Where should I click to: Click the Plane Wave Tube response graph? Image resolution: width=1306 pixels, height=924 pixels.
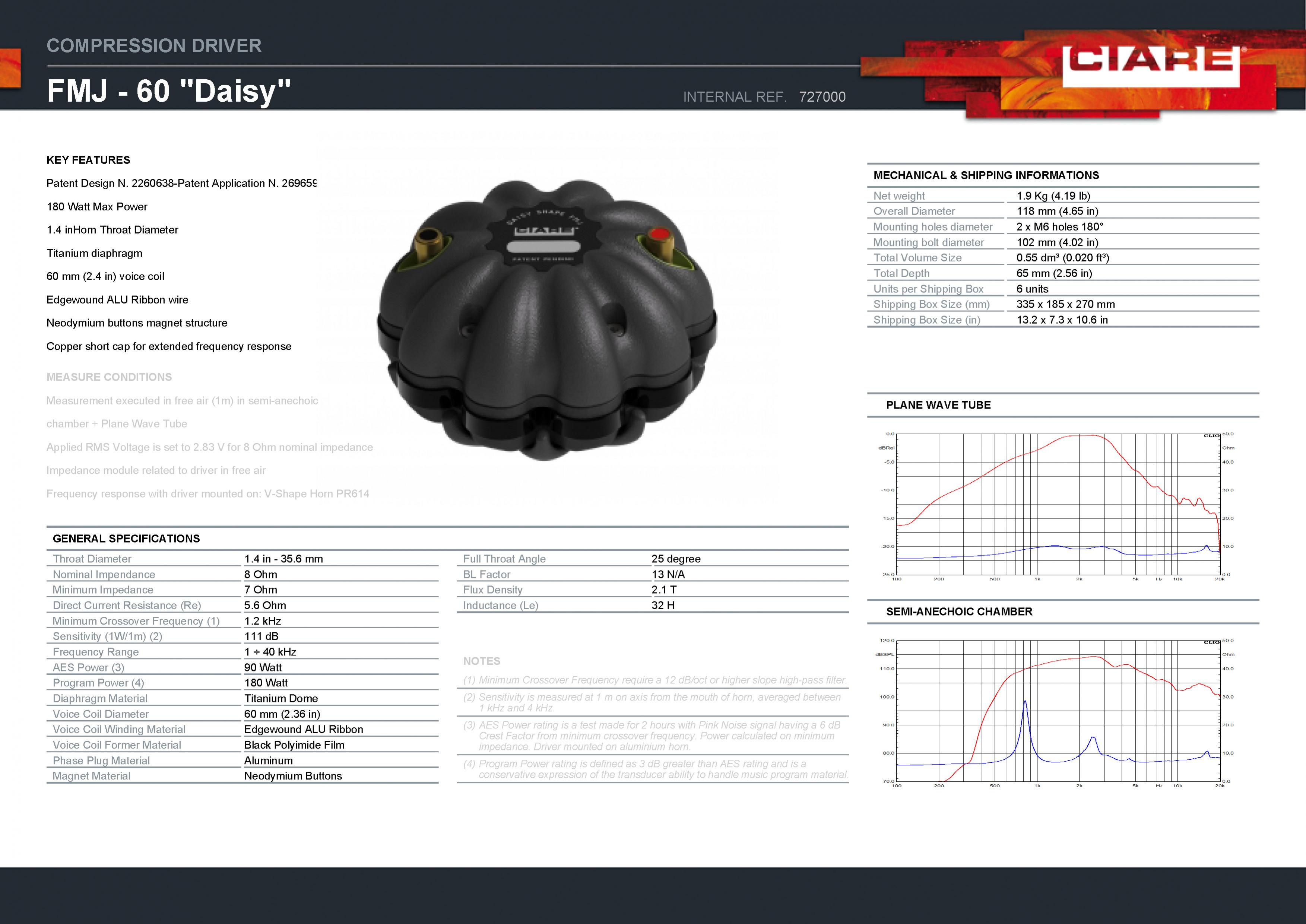pos(1057,506)
